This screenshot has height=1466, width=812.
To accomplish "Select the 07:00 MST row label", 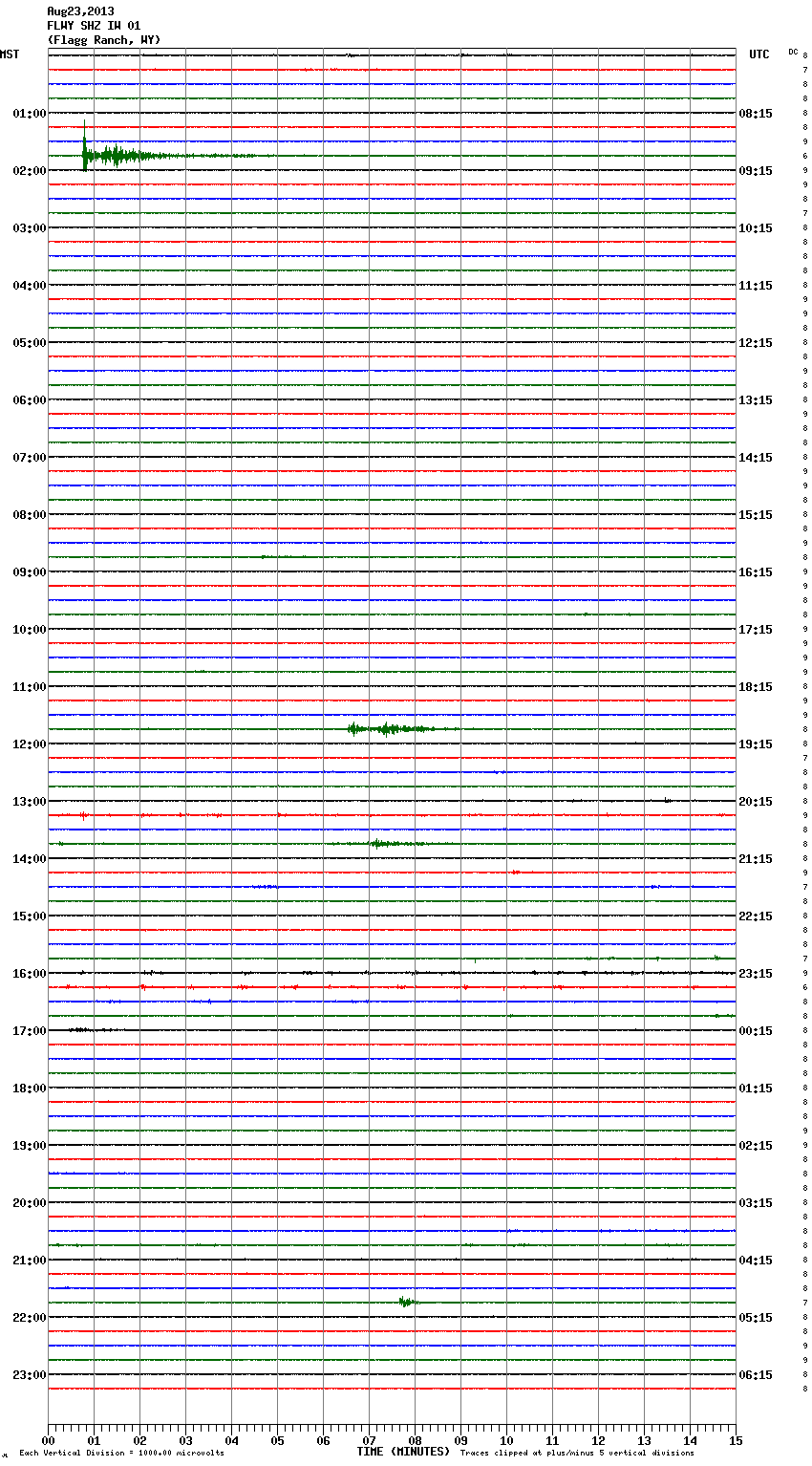I will click(30, 458).
